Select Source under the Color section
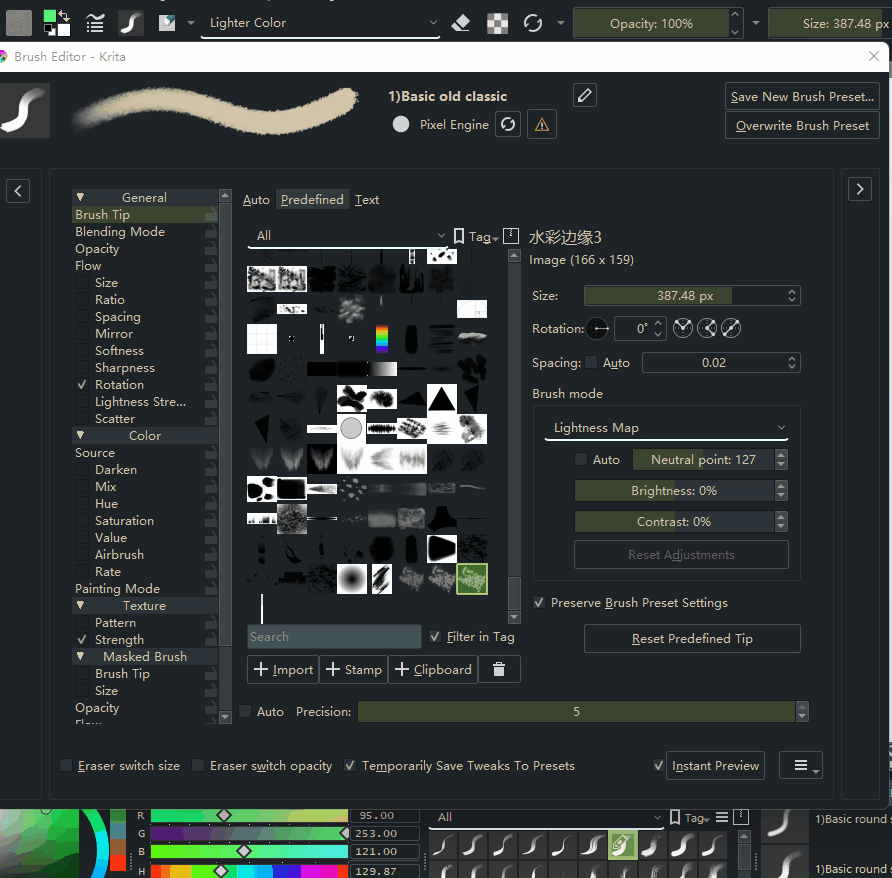The height and width of the screenshot is (878, 892). (95, 452)
